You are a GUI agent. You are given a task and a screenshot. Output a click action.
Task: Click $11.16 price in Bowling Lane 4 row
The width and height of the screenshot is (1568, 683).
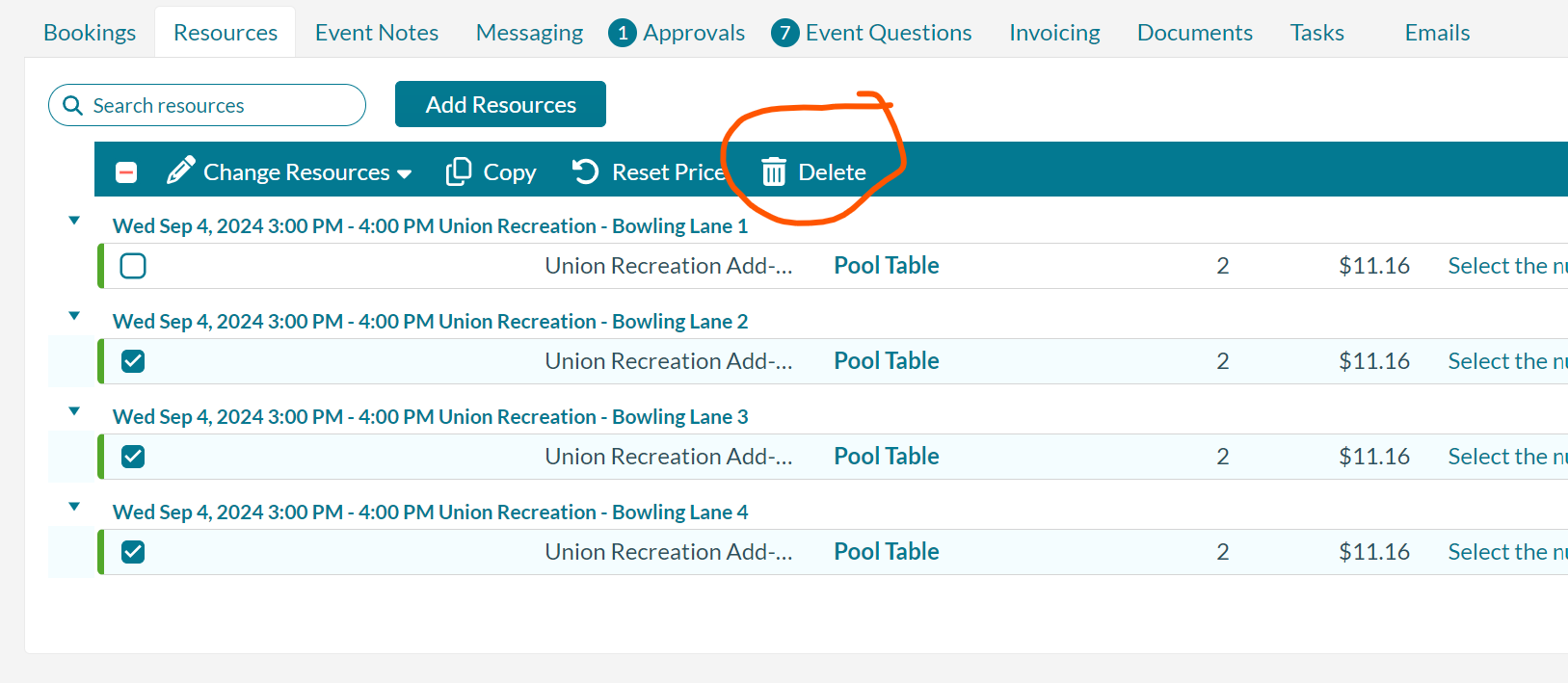[1374, 552]
